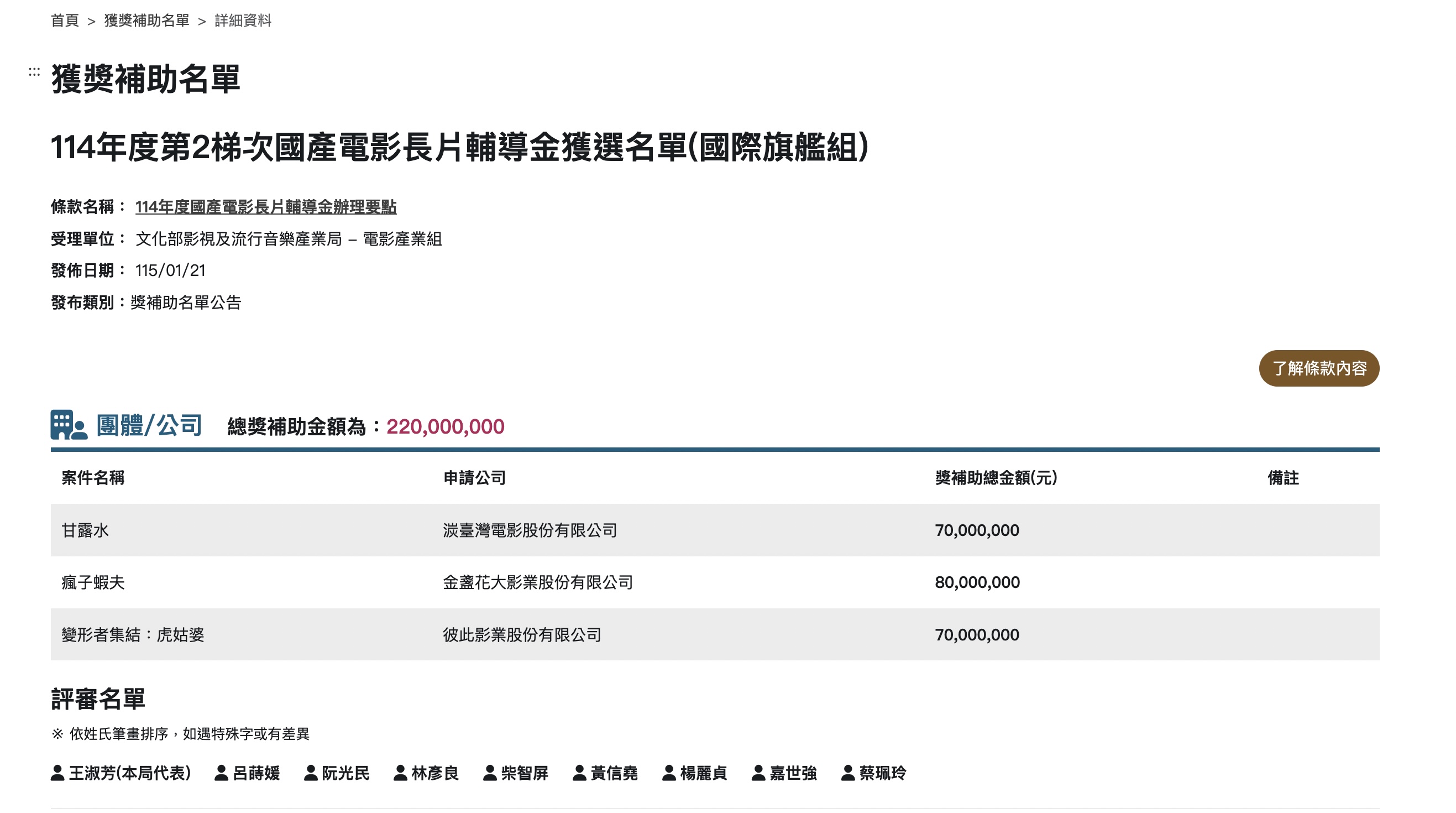Click the publish date 115/01/21

(x=170, y=271)
